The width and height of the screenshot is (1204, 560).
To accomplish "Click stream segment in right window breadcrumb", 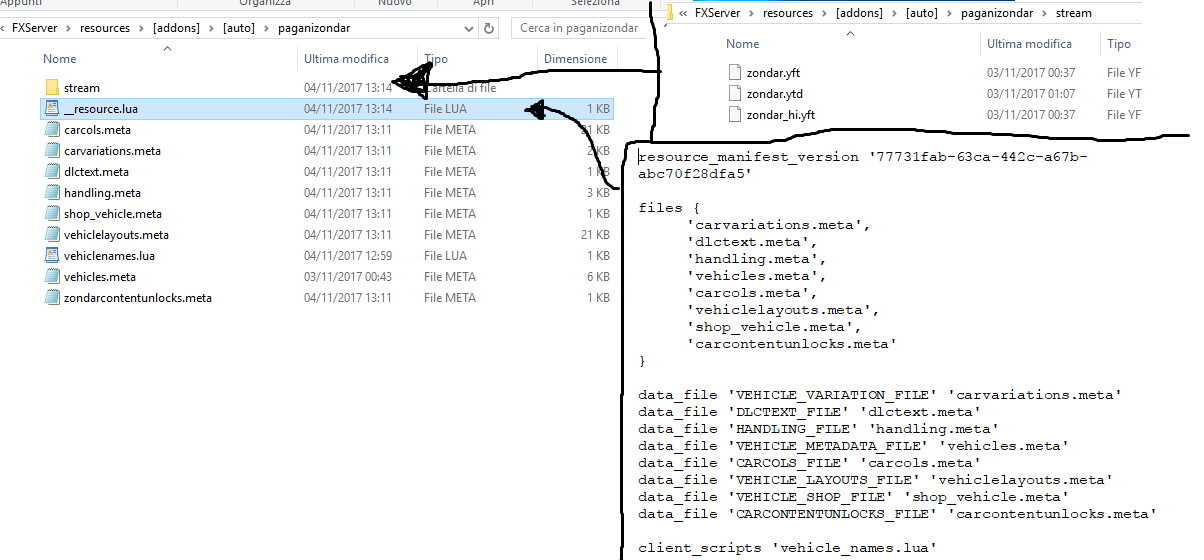I will pyautogui.click(x=1074, y=13).
